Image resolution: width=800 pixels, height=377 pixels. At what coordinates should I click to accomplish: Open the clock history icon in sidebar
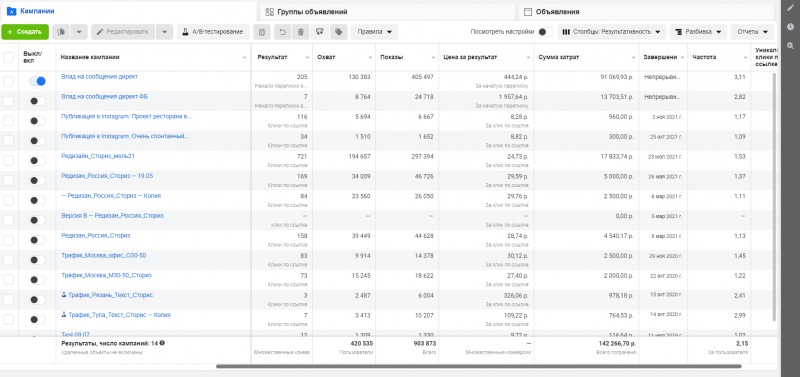[790, 27]
